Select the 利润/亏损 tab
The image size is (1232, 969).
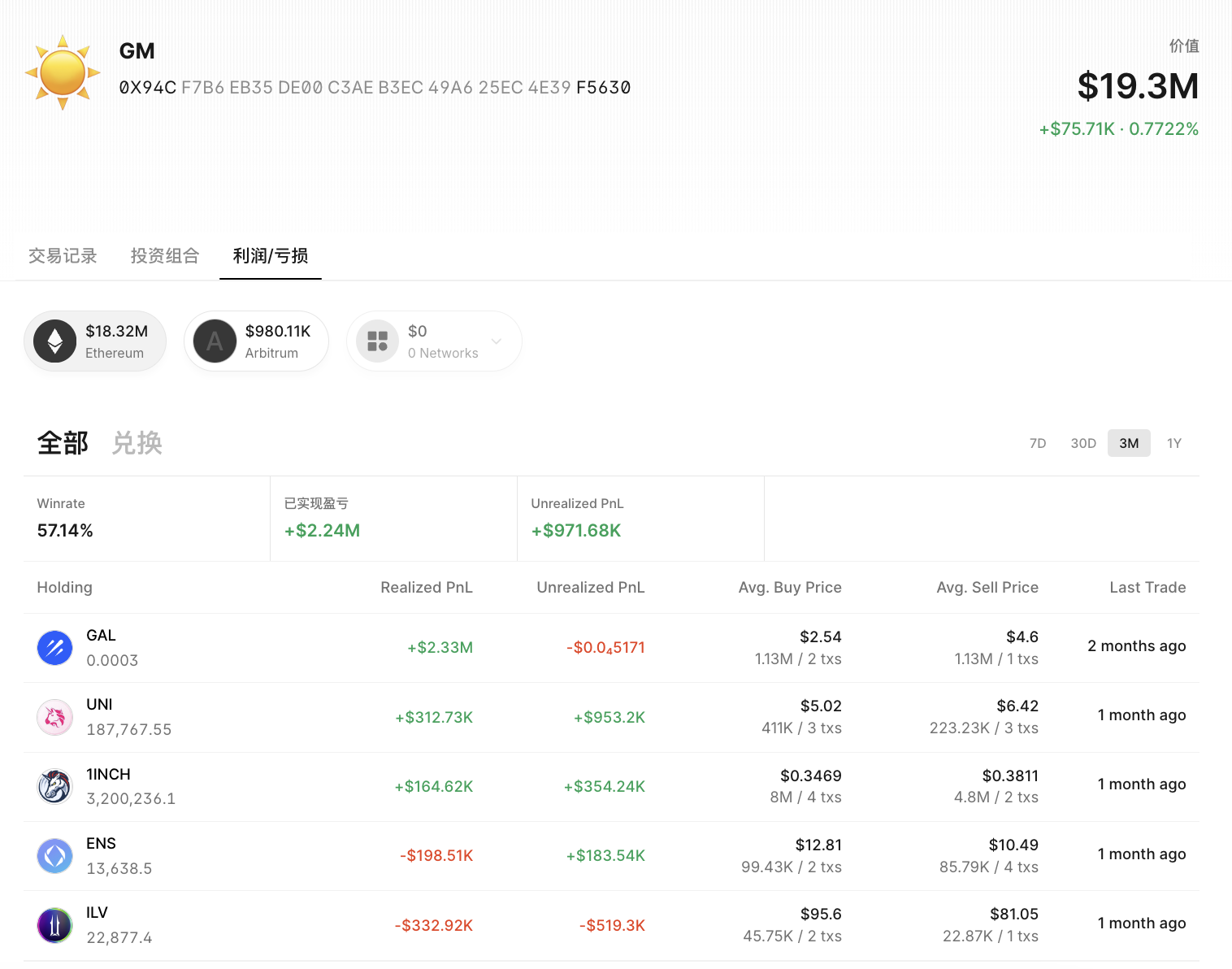(x=271, y=256)
